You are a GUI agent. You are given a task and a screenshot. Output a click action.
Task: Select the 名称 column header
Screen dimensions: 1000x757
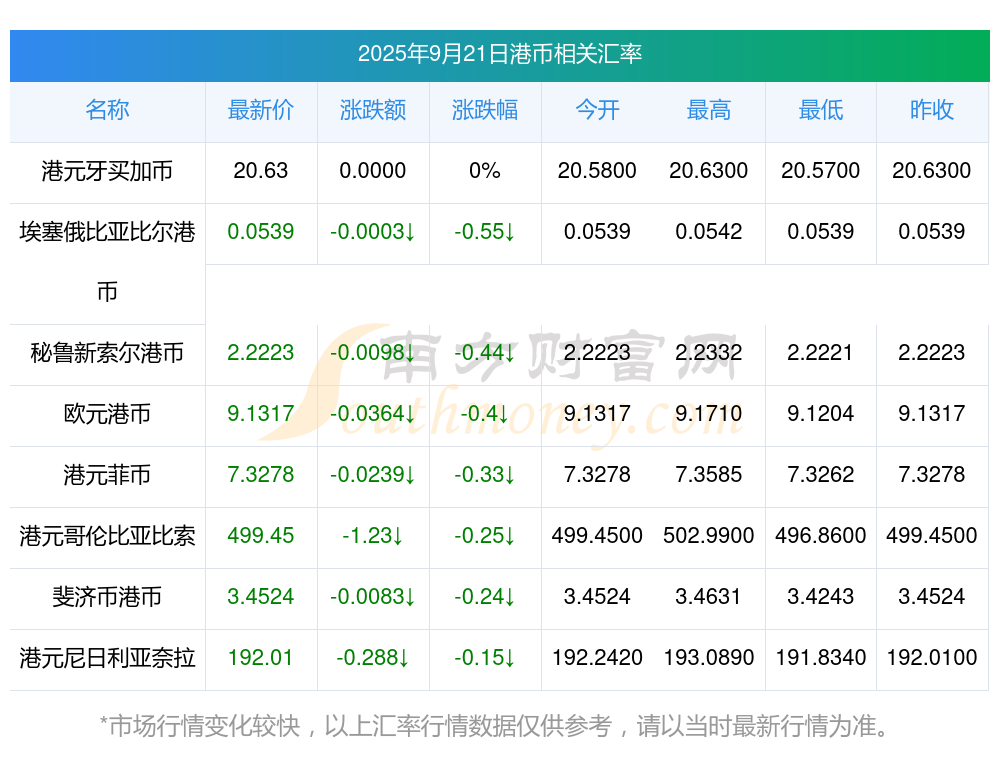[x=107, y=110]
